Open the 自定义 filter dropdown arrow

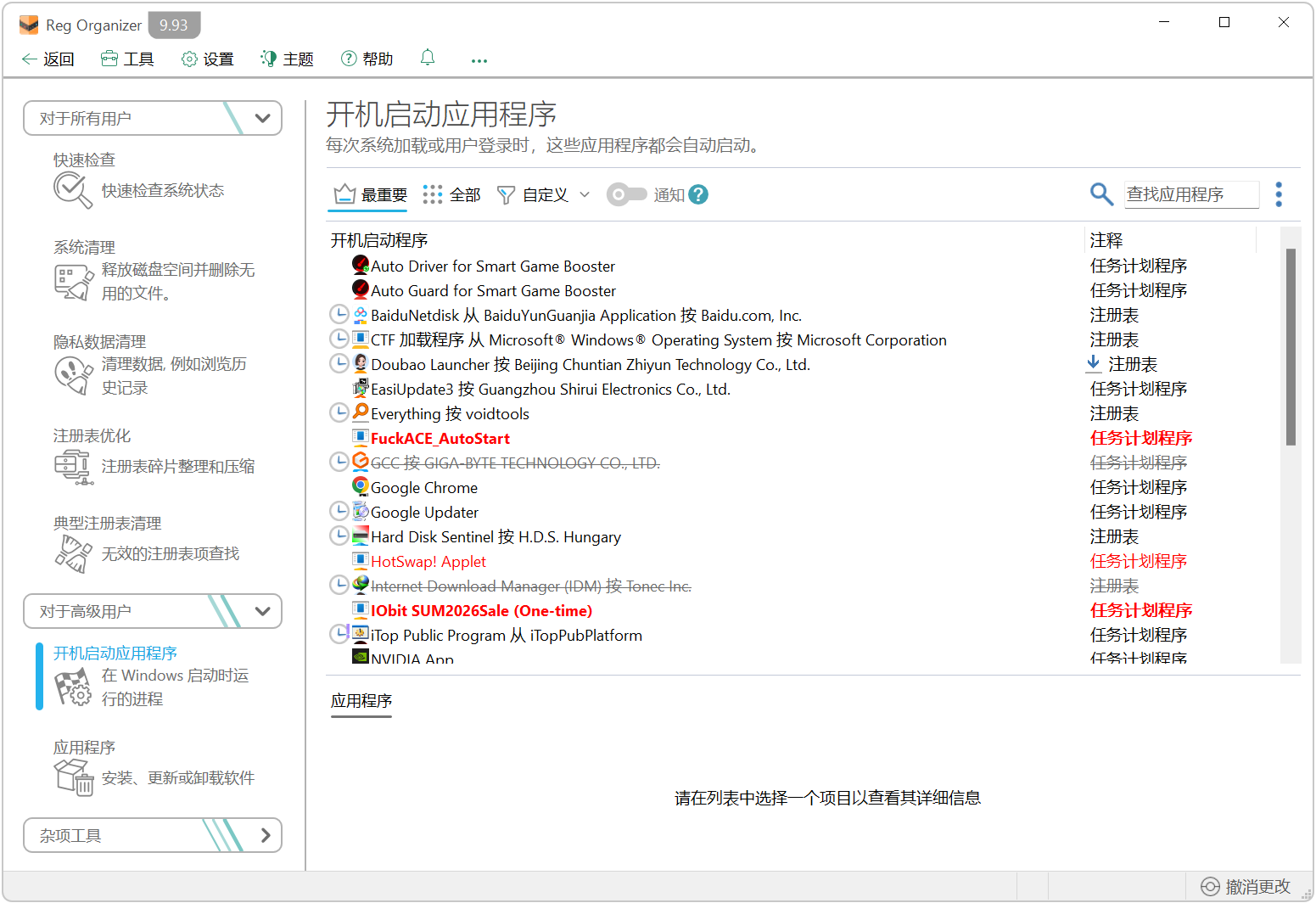(585, 194)
